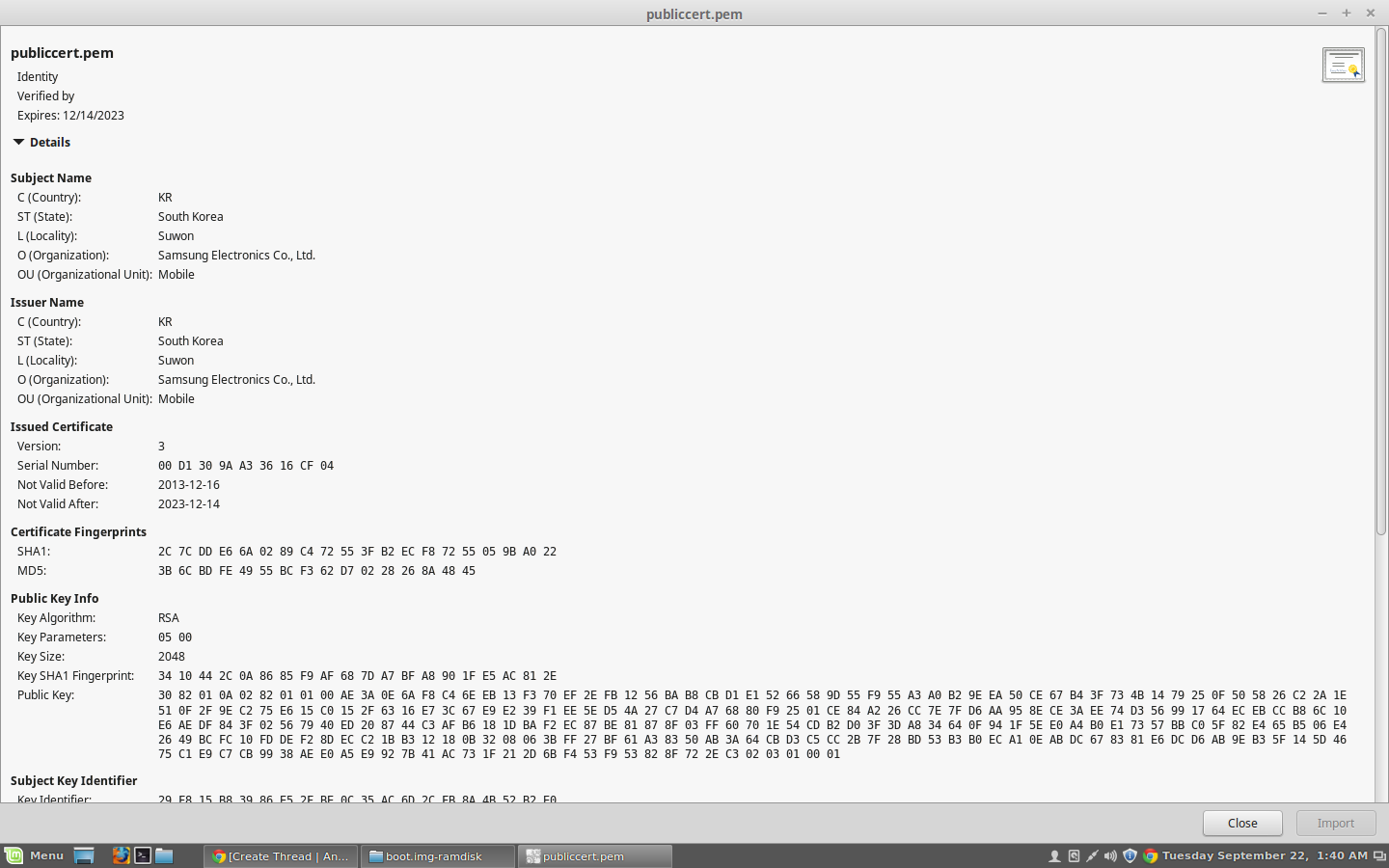Click the Expires: 12/14/2023 line
The image size is (1389, 868).
pyautogui.click(x=70, y=115)
